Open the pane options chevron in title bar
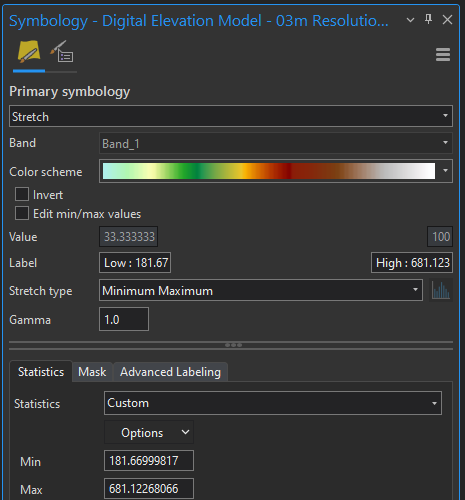This screenshot has width=465, height=500. (x=410, y=20)
